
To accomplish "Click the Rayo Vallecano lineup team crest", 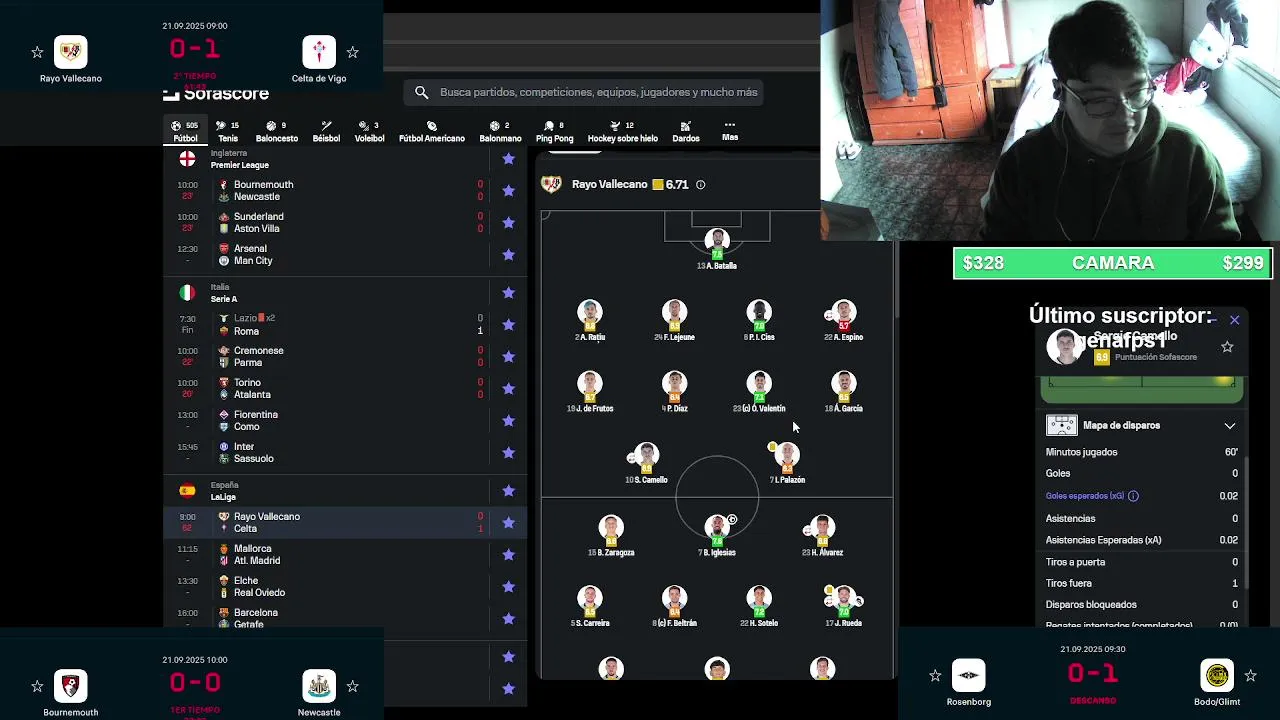I will click(x=551, y=184).
